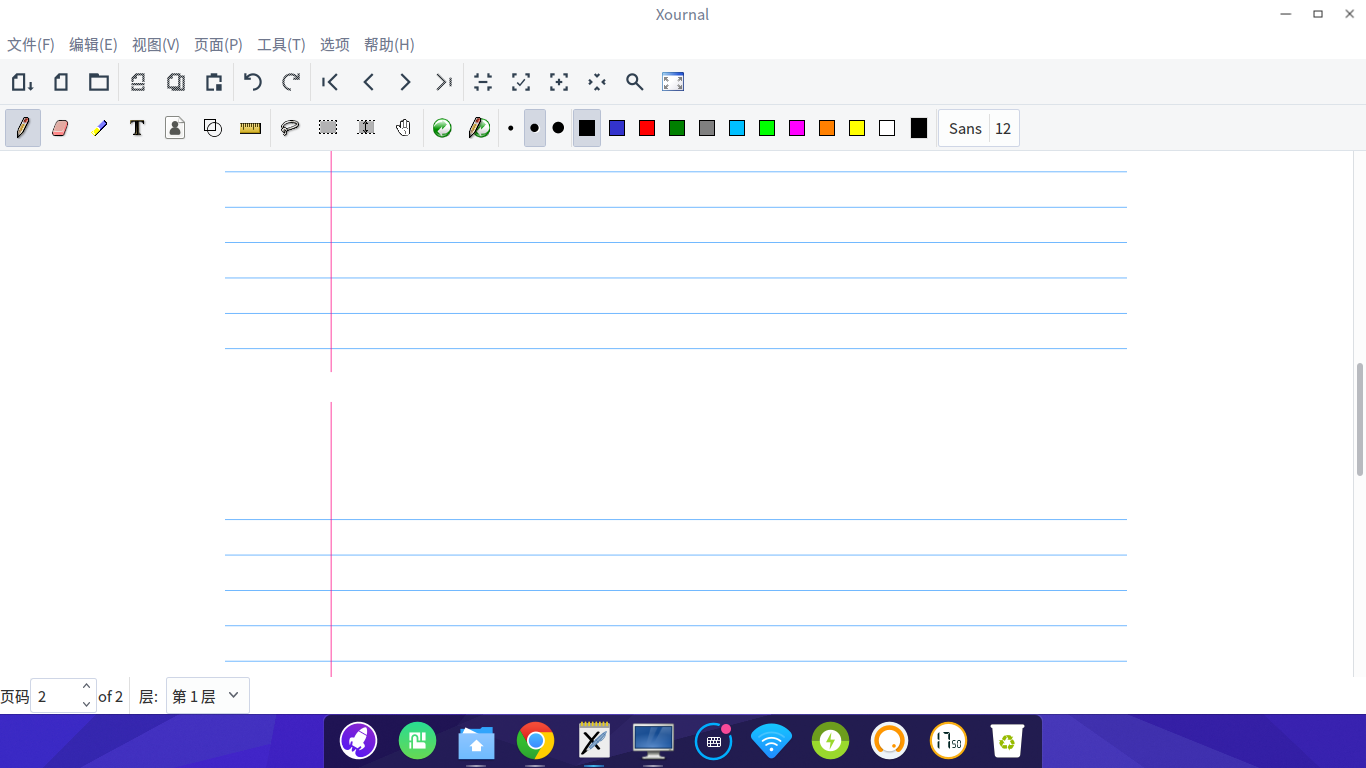Open the magnifier zoom tool
The width and height of the screenshot is (1366, 768).
point(634,82)
